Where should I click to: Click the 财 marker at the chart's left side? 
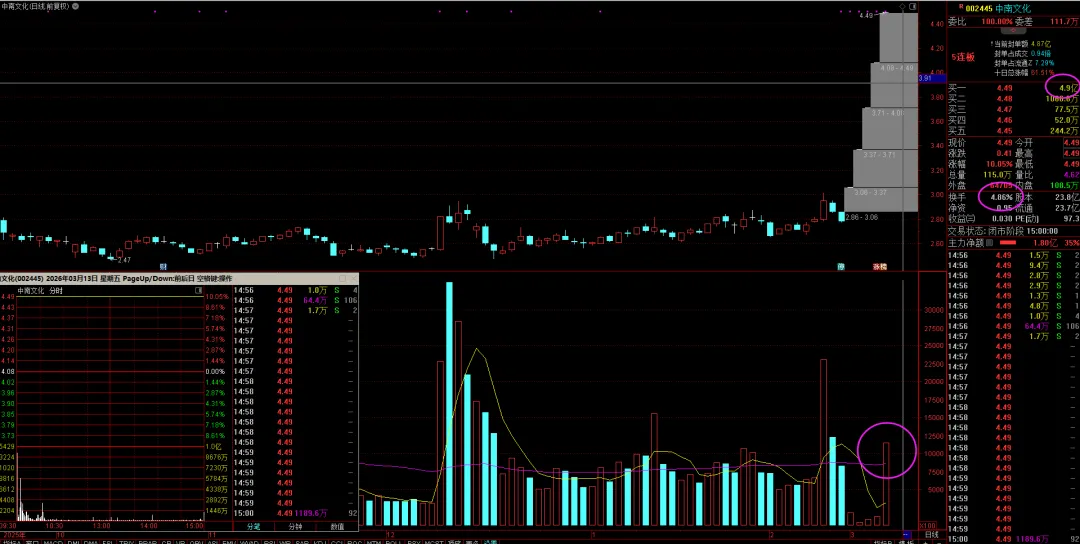163,266
